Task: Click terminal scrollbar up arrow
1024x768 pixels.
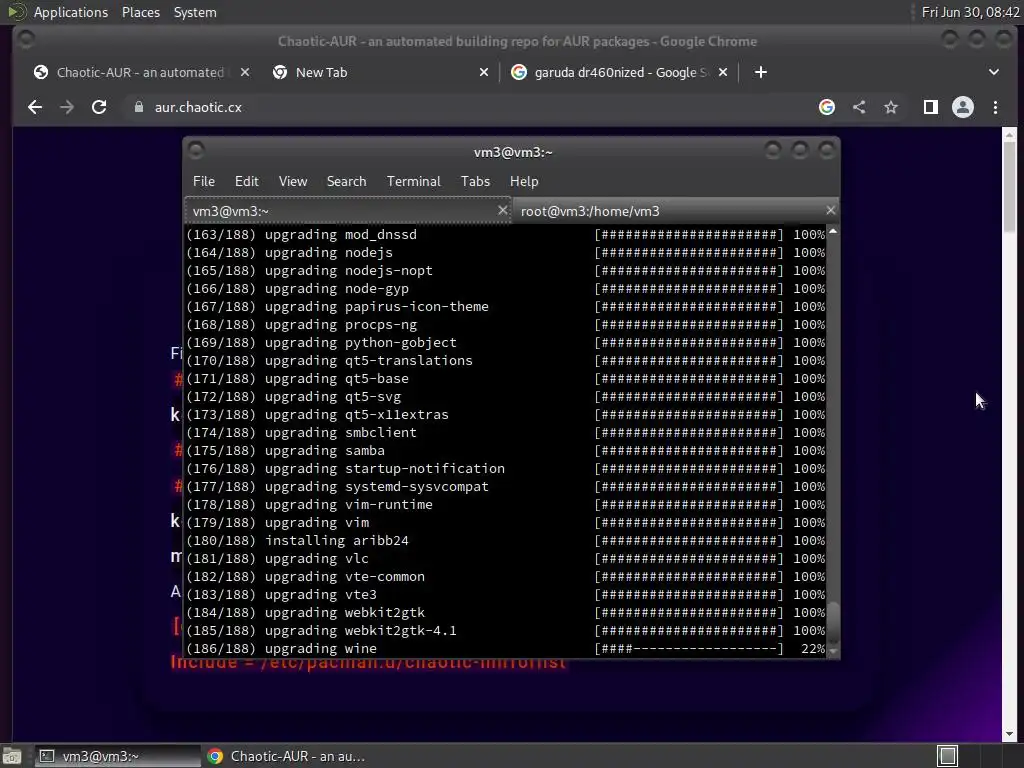Action: pos(833,232)
